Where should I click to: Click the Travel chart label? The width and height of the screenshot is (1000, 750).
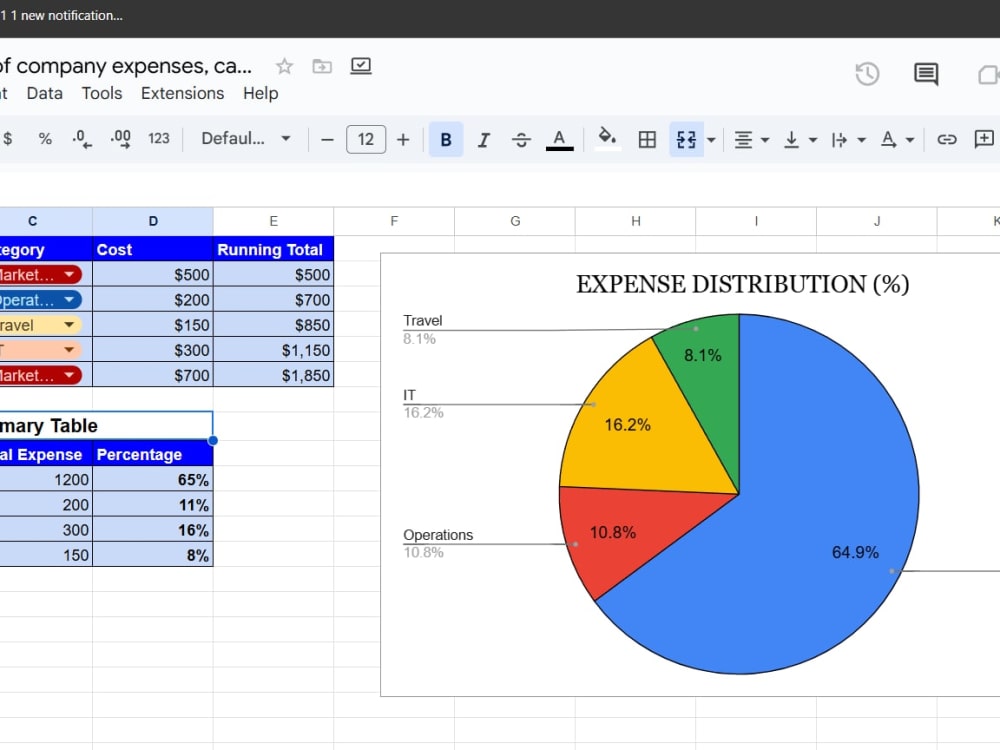pyautogui.click(x=423, y=321)
